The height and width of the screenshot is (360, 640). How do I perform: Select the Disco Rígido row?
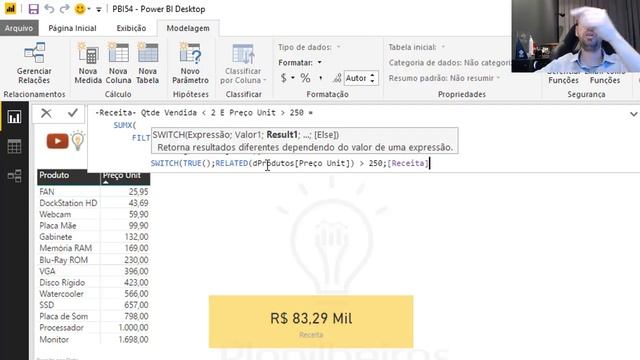tap(93, 282)
